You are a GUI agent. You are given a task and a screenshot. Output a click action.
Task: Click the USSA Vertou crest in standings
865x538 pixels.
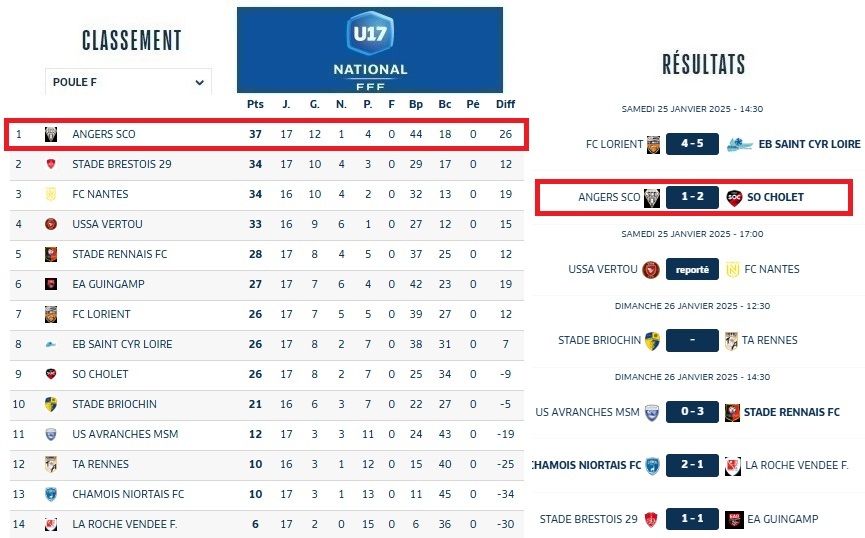tap(51, 224)
